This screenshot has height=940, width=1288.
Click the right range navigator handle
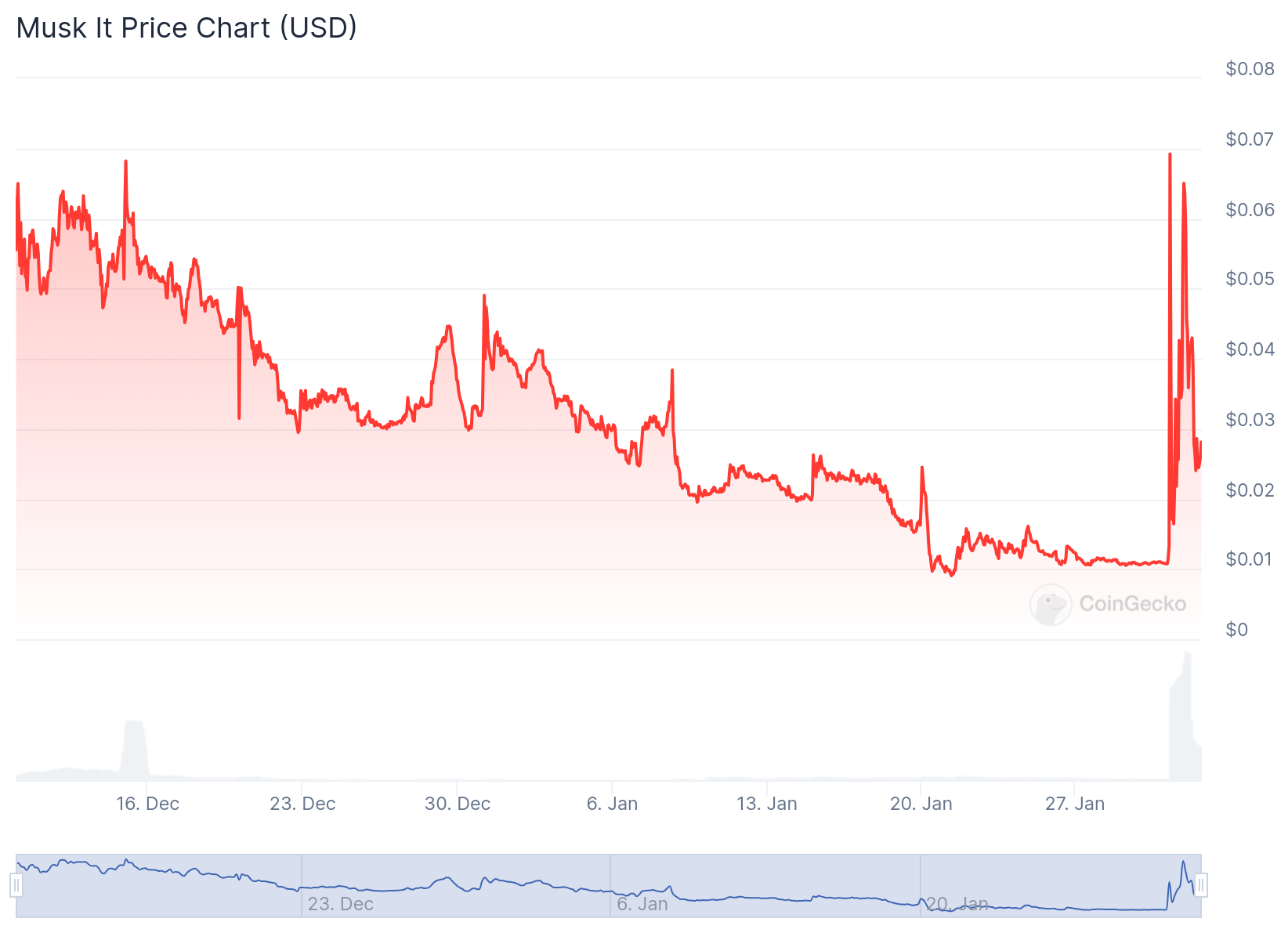[1201, 886]
